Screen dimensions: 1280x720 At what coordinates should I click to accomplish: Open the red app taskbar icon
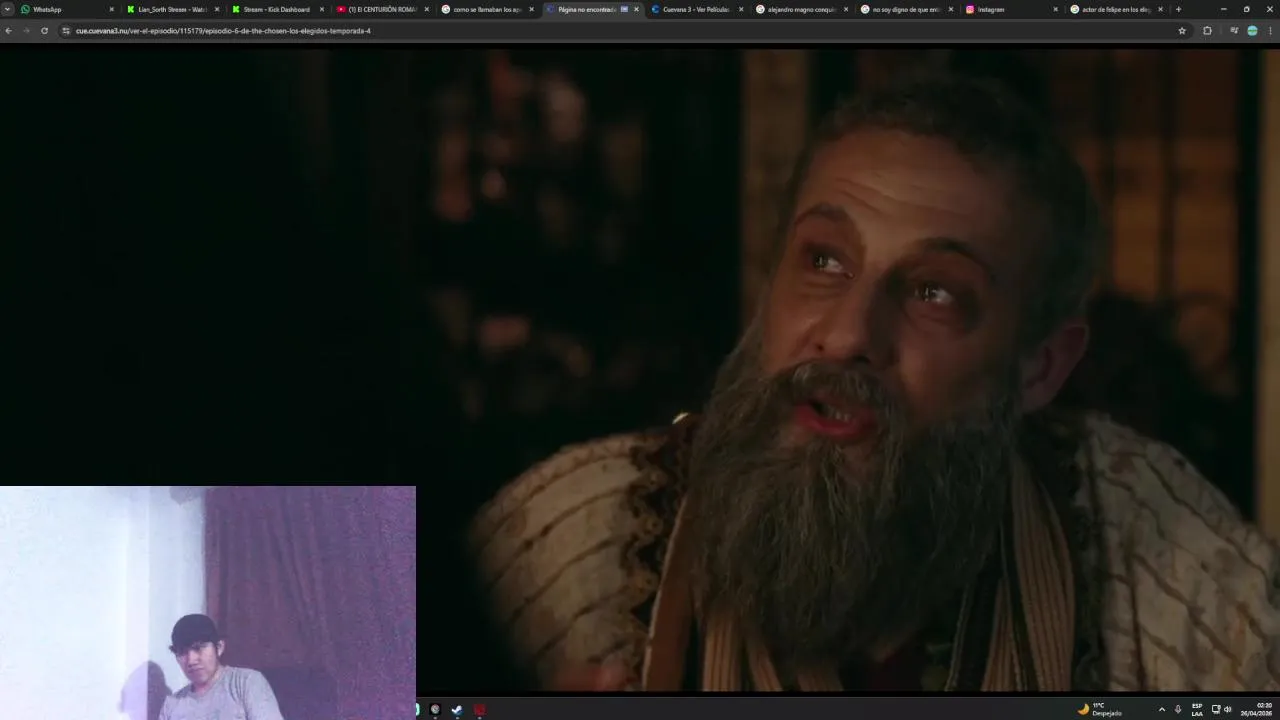[479, 710]
